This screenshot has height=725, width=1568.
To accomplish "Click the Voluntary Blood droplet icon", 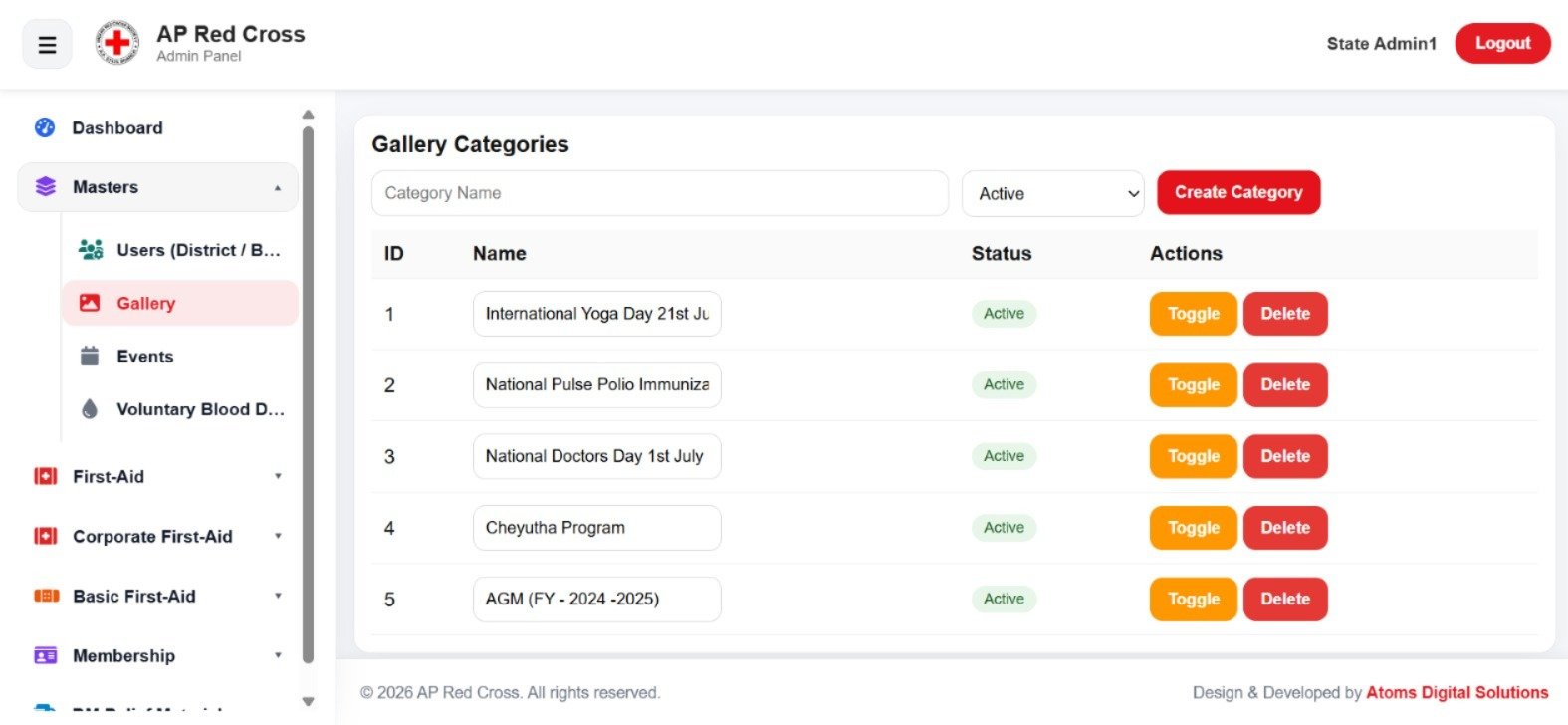I will coord(90,409).
